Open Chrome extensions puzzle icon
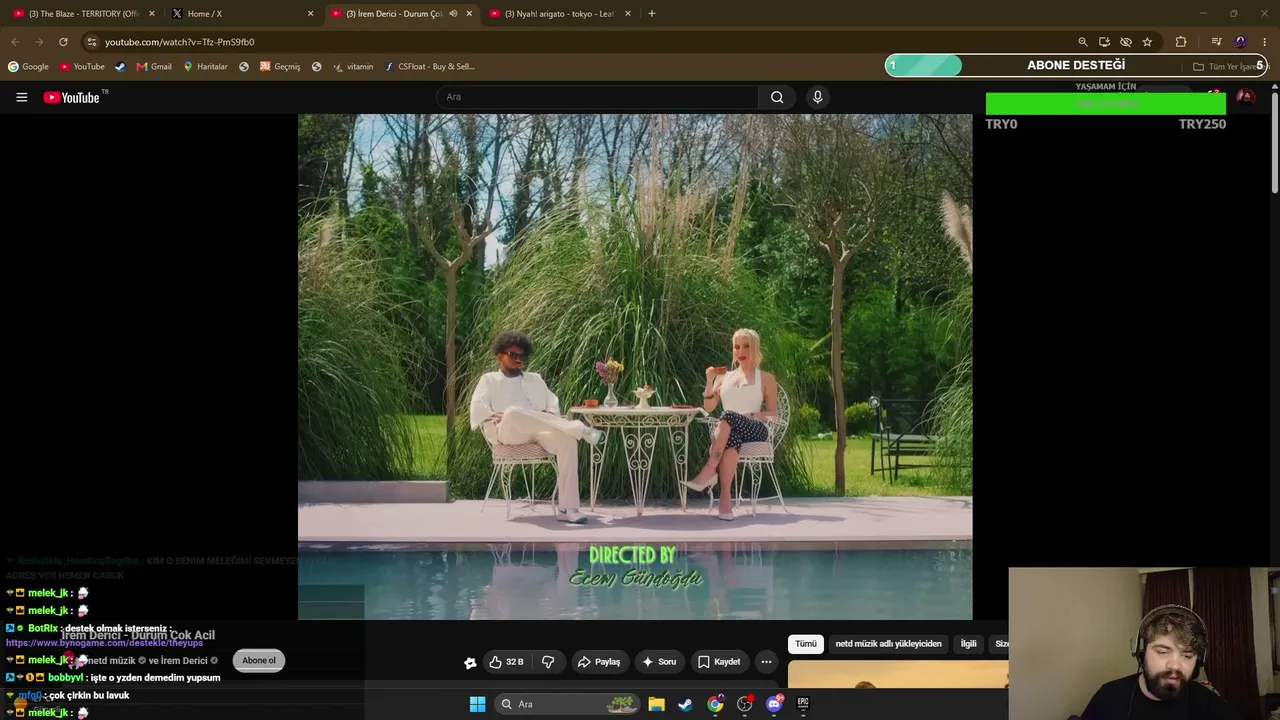The height and width of the screenshot is (720, 1280). (x=1181, y=42)
